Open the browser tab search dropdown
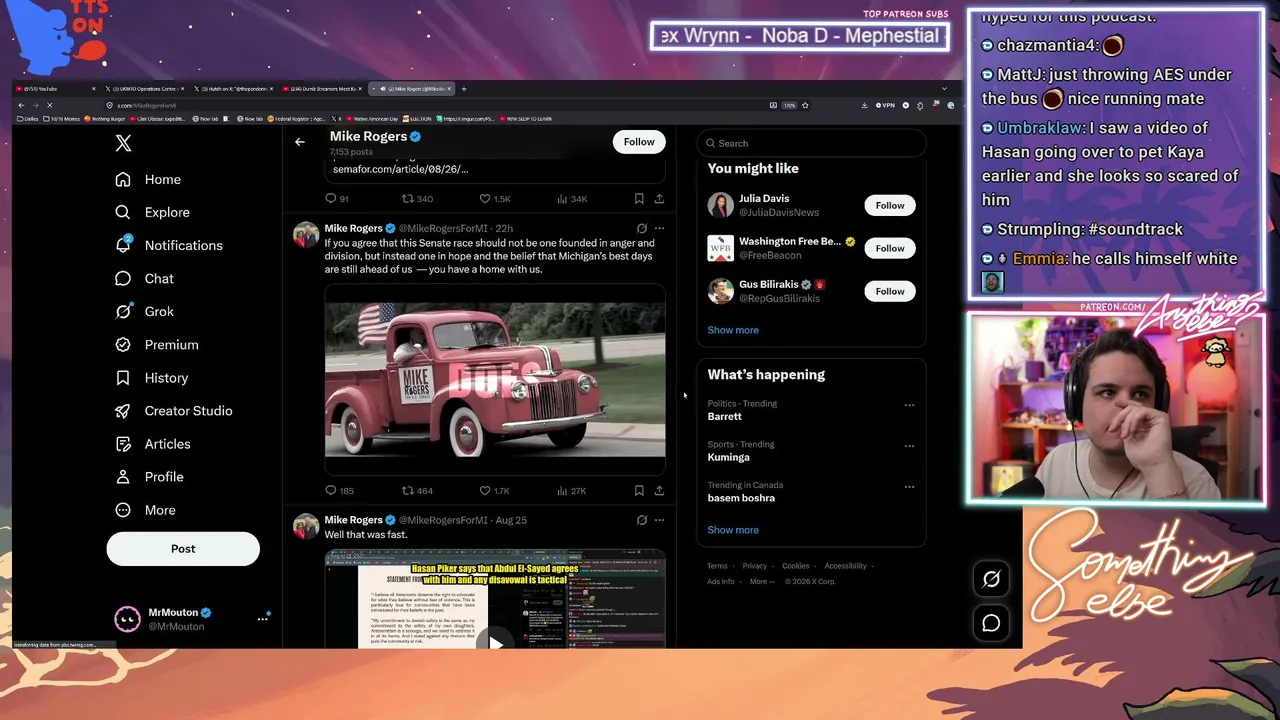 coord(944,89)
